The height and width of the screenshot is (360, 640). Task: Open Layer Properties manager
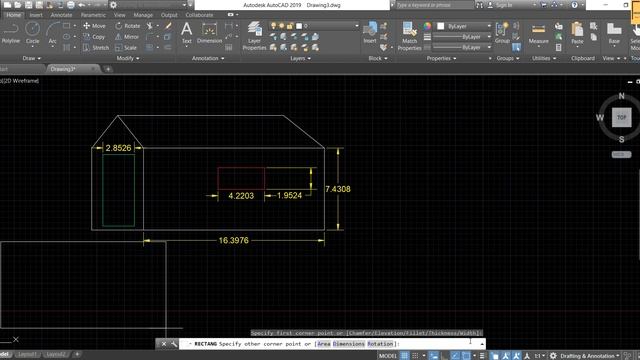tap(254, 36)
